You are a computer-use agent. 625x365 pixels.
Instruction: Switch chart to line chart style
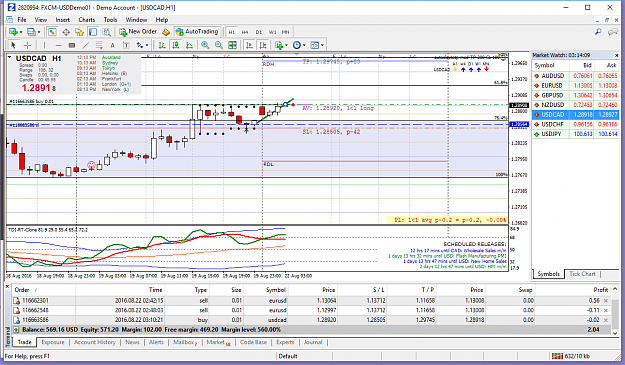pyautogui.click(x=189, y=45)
